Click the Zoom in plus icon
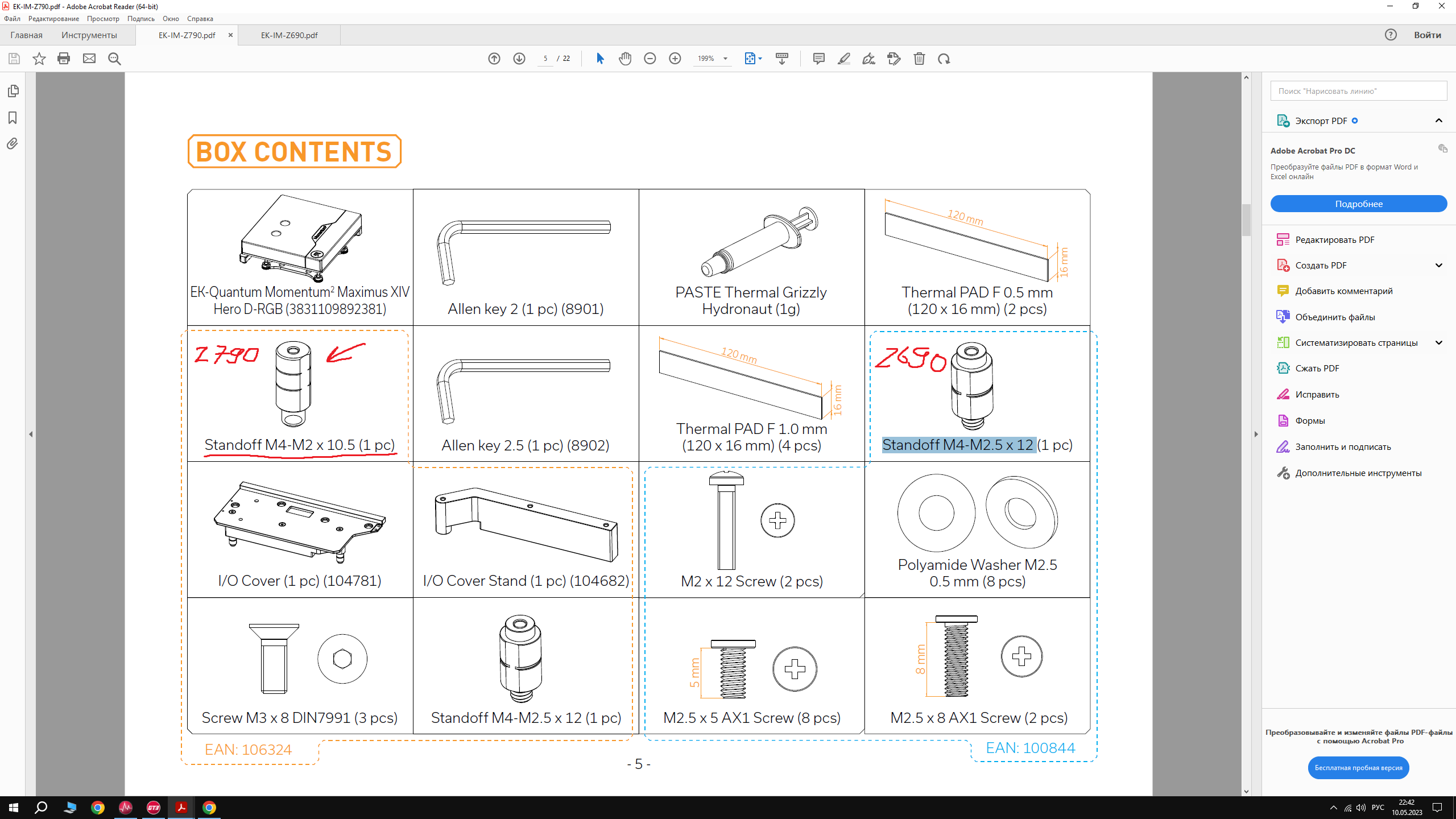The height and width of the screenshot is (819, 1456). tap(675, 59)
